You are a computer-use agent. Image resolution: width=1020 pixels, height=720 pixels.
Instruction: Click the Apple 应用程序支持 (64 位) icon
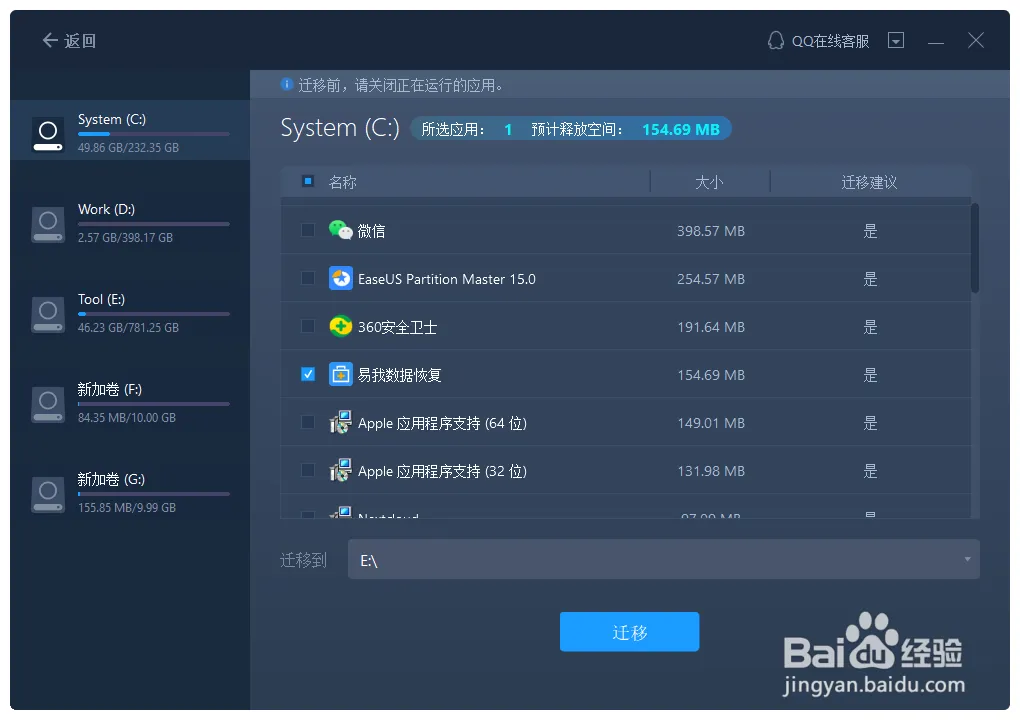(339, 422)
